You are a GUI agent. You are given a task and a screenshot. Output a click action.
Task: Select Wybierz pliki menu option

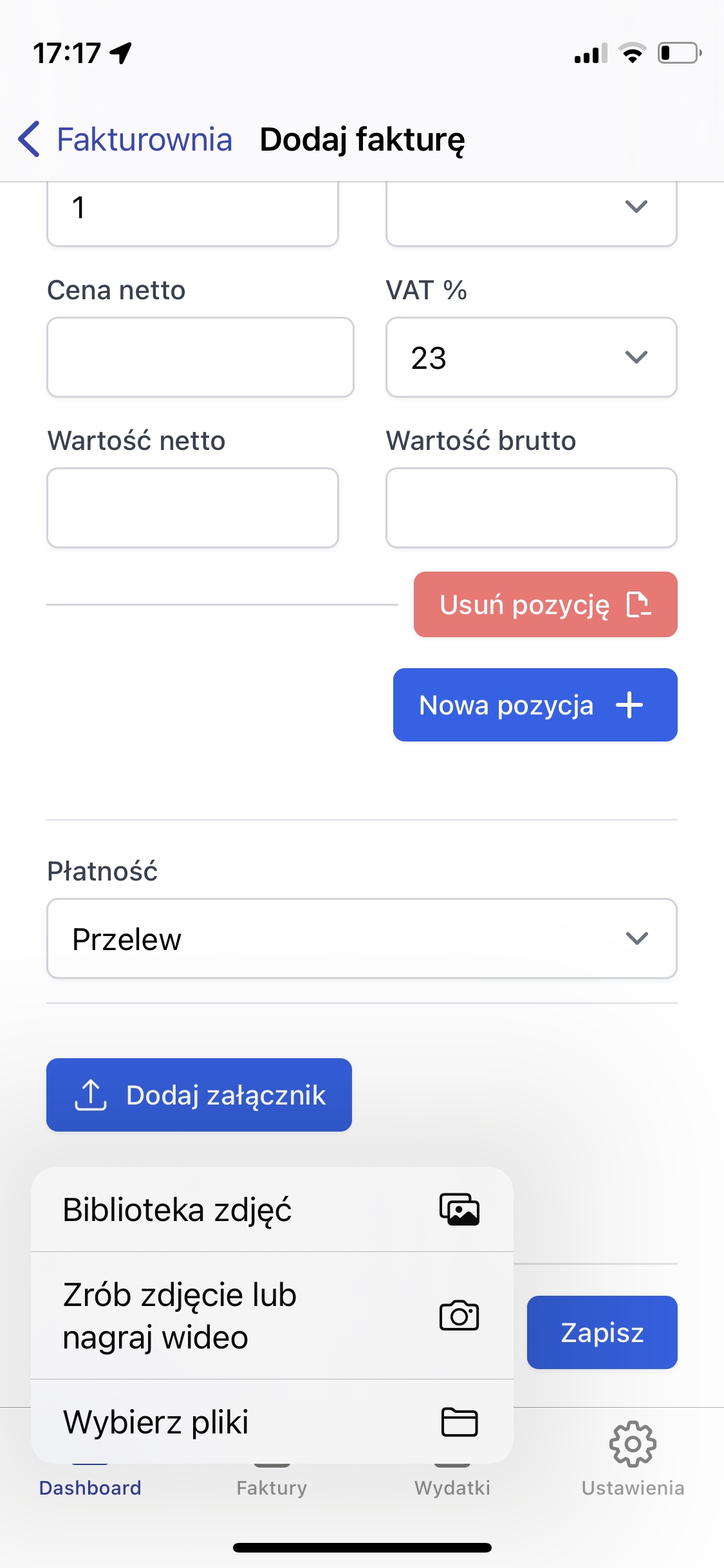(x=156, y=1422)
